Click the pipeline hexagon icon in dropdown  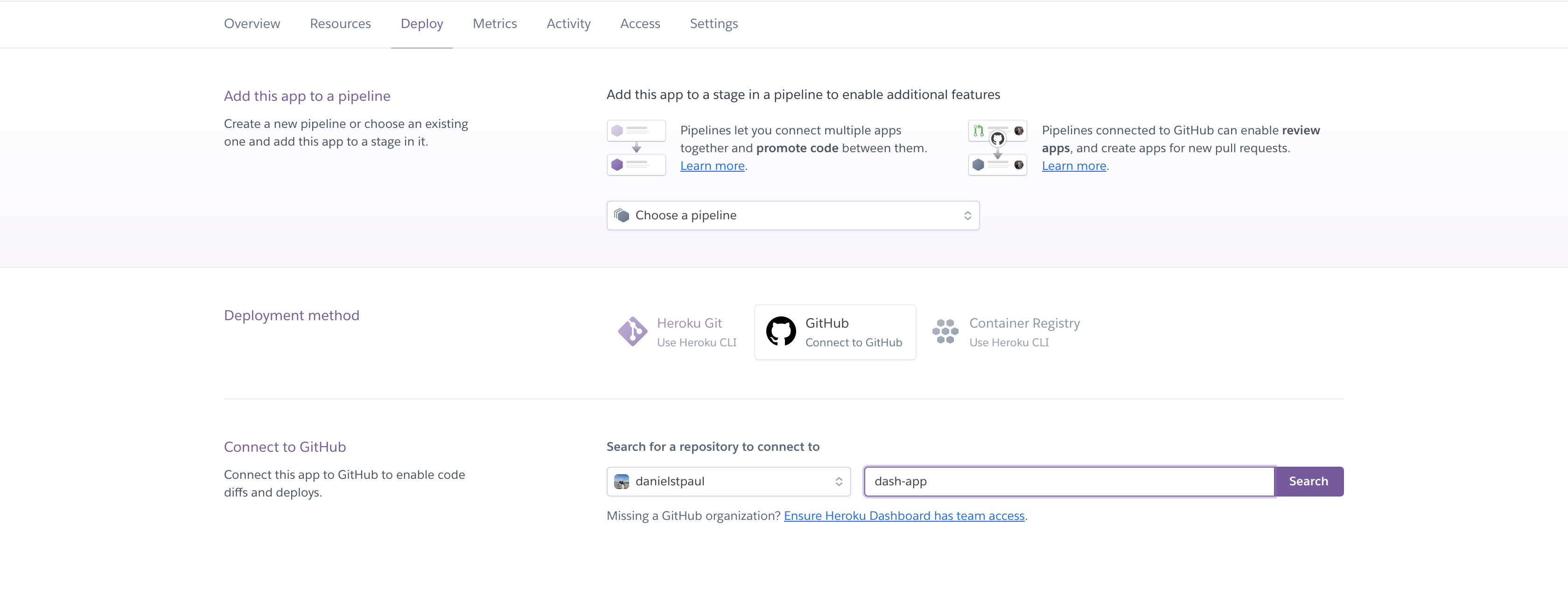622,216
